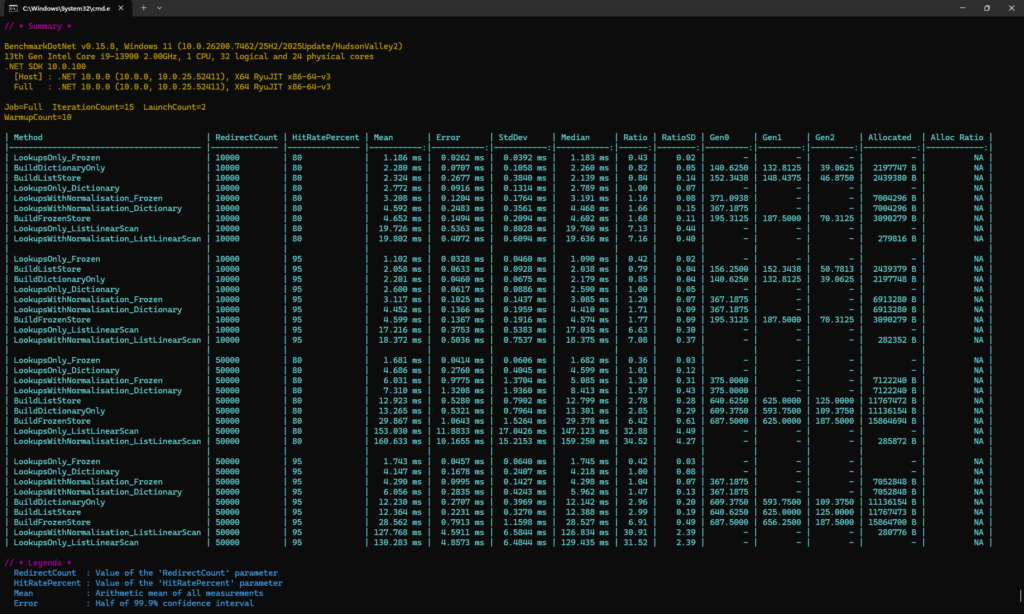The image size is (1024, 614).
Task: Click the // * Legends * heading
Action: 37,562
